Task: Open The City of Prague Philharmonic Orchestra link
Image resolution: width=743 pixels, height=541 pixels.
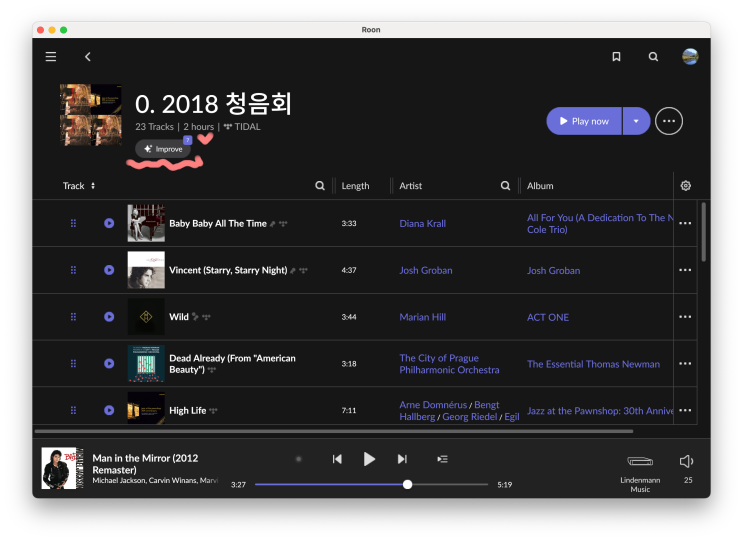Action: [x=449, y=364]
